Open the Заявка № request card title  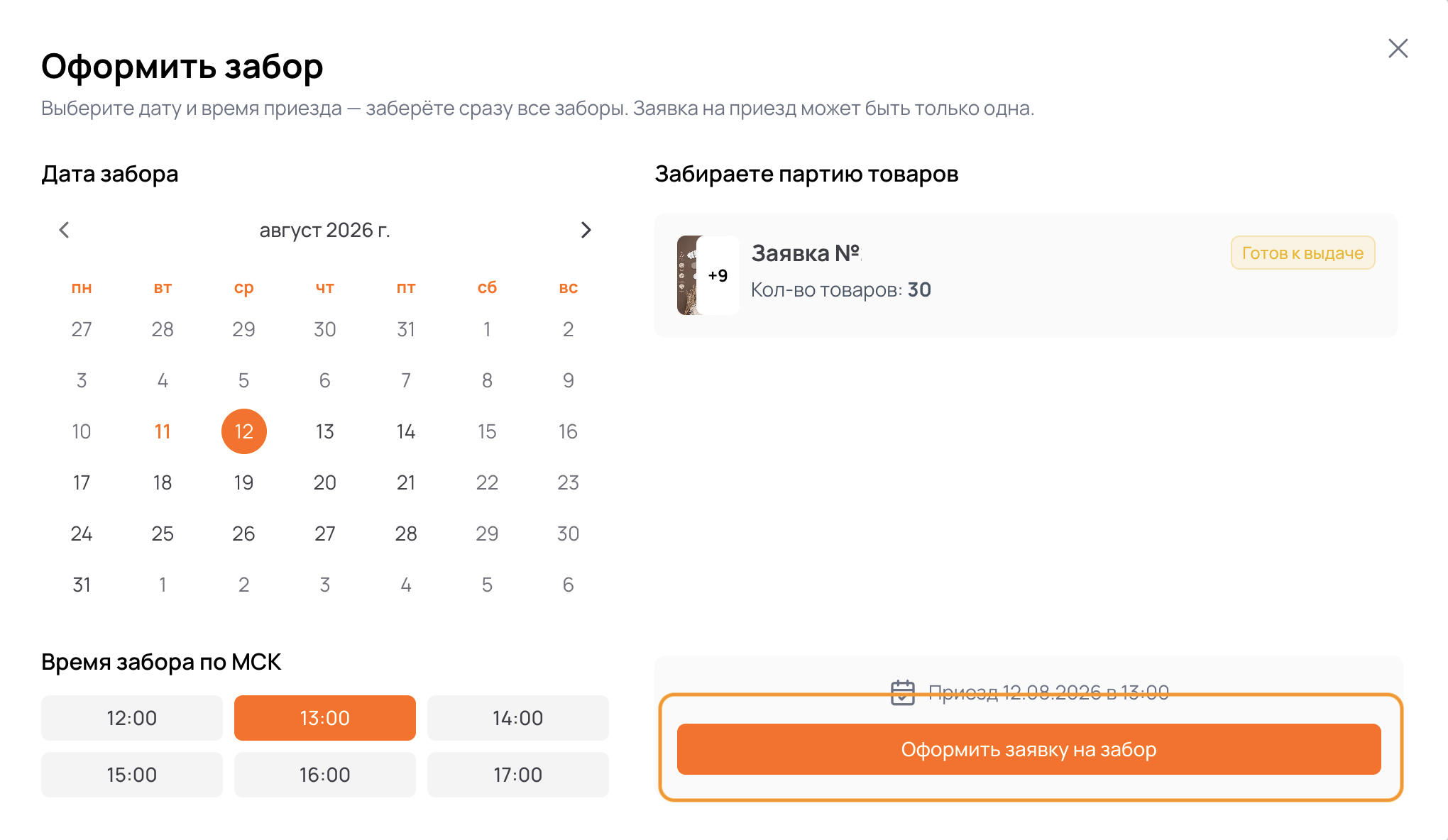(806, 253)
